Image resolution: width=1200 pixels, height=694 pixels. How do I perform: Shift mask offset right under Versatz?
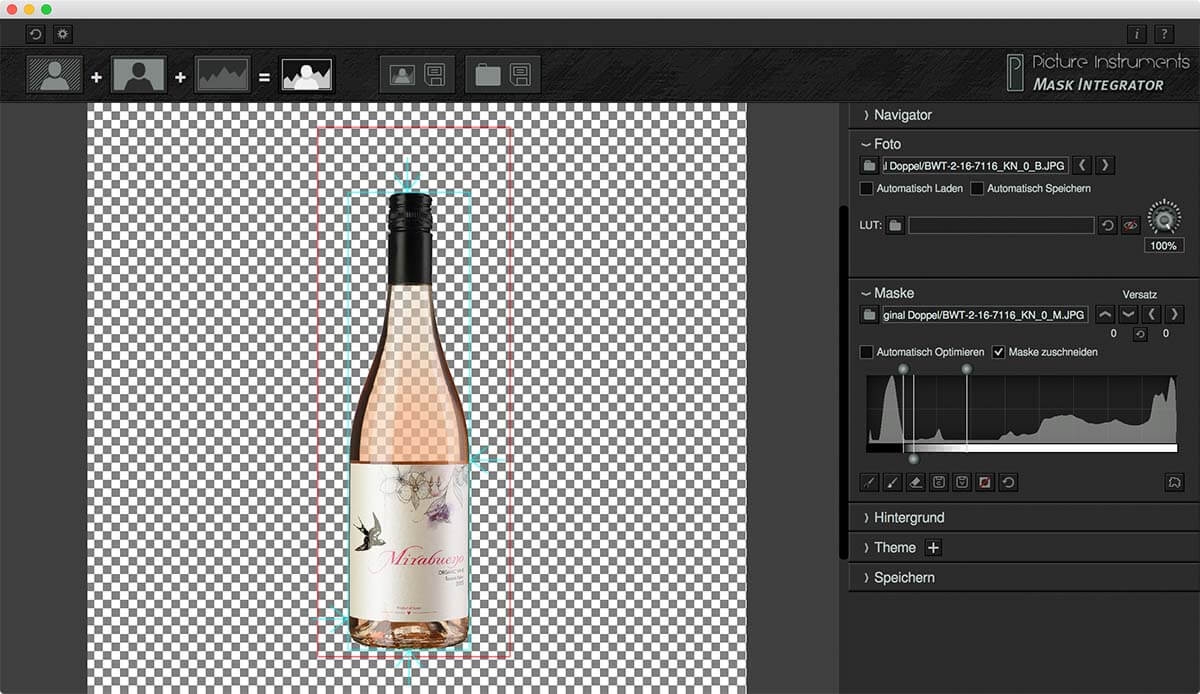point(1175,314)
